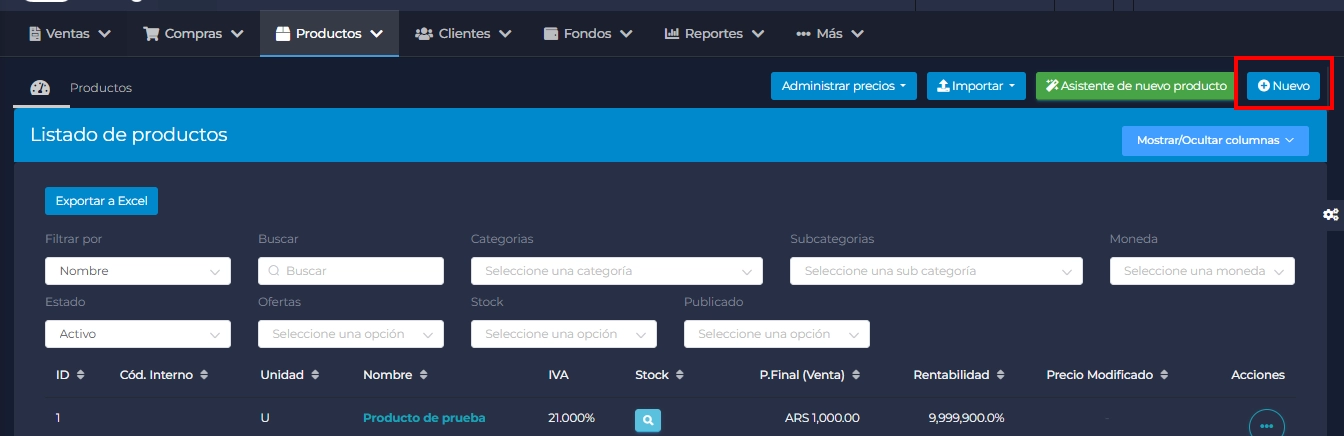Image resolution: width=1344 pixels, height=436 pixels.
Task: Sort by Stock column
Action: click(x=680, y=375)
